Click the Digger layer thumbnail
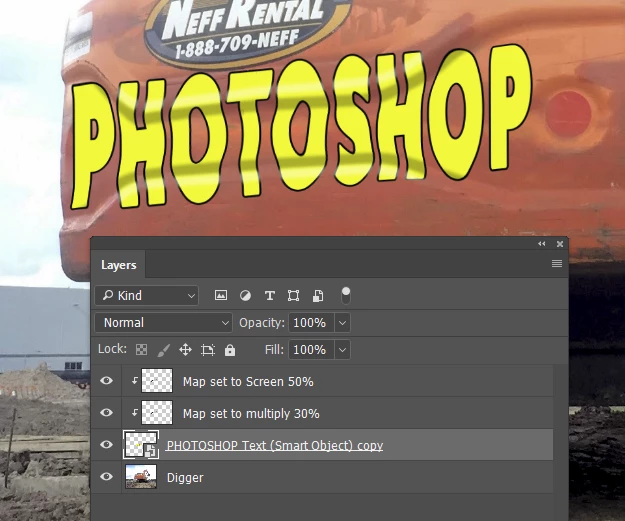This screenshot has height=521, width=625. click(x=141, y=476)
